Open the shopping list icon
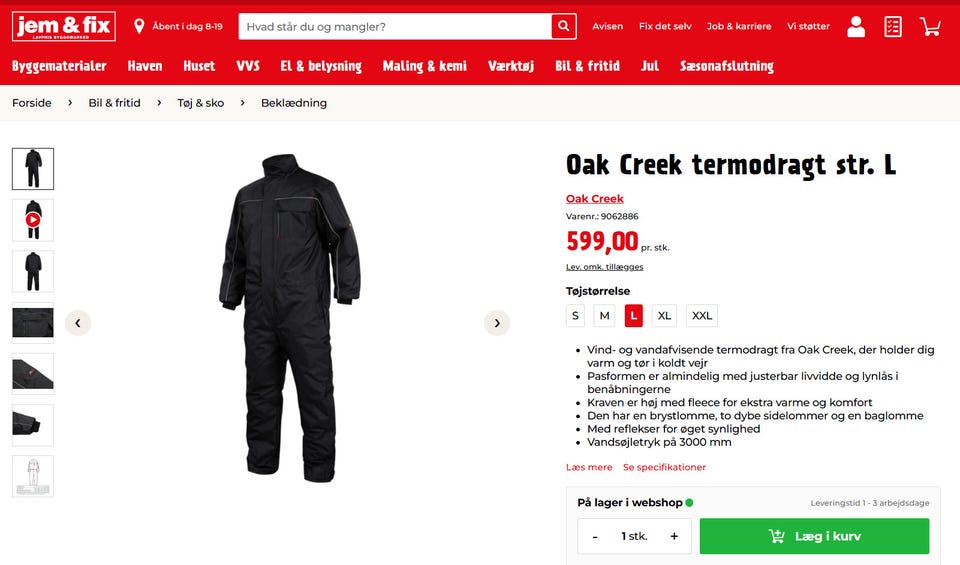 coord(893,26)
